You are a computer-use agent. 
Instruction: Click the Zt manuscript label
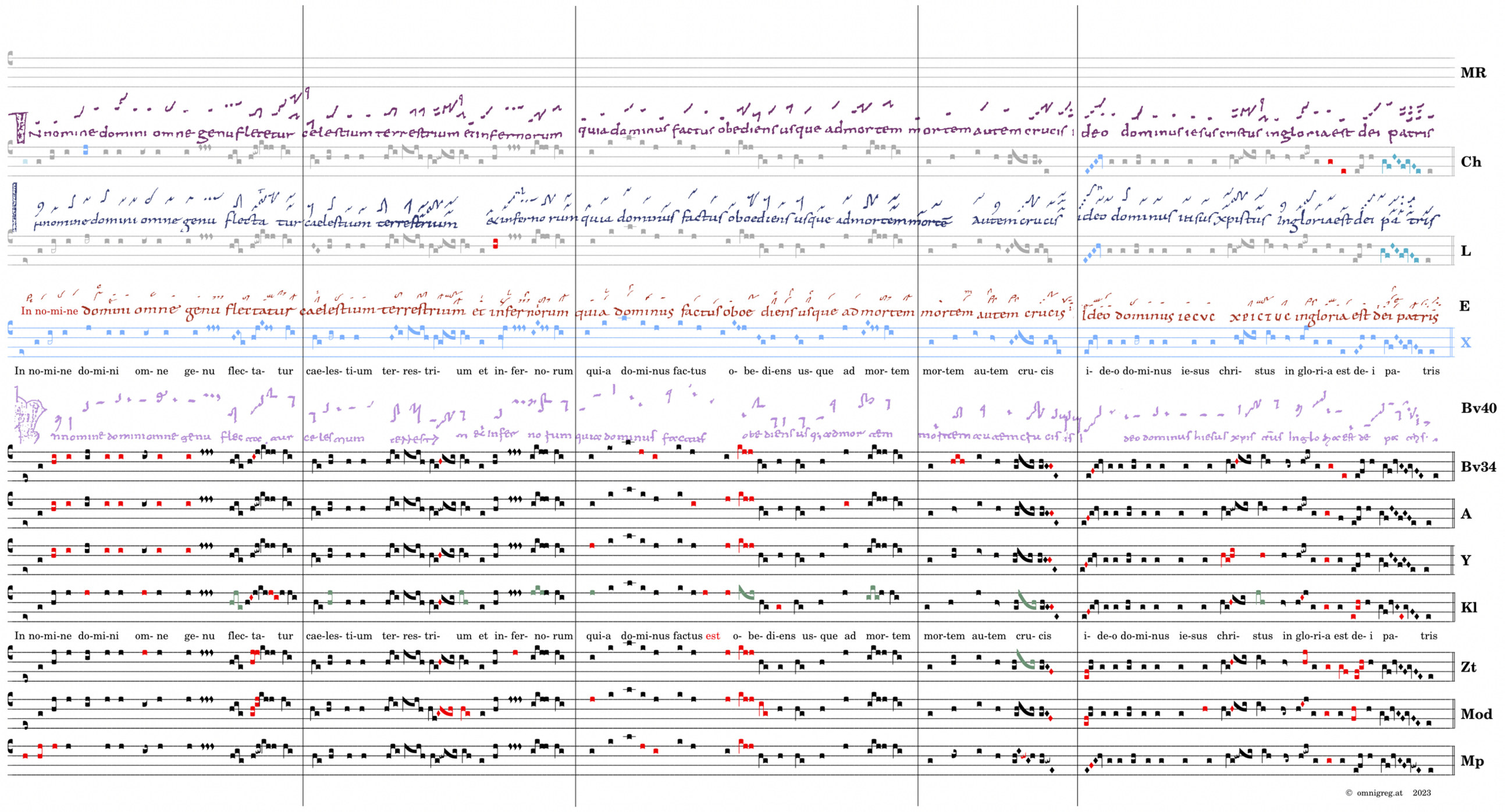(x=1468, y=667)
